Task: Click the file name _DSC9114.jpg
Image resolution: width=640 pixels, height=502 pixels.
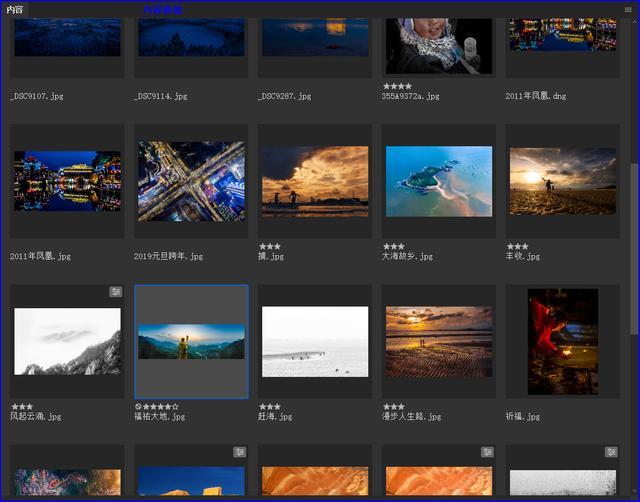Action: [161, 96]
